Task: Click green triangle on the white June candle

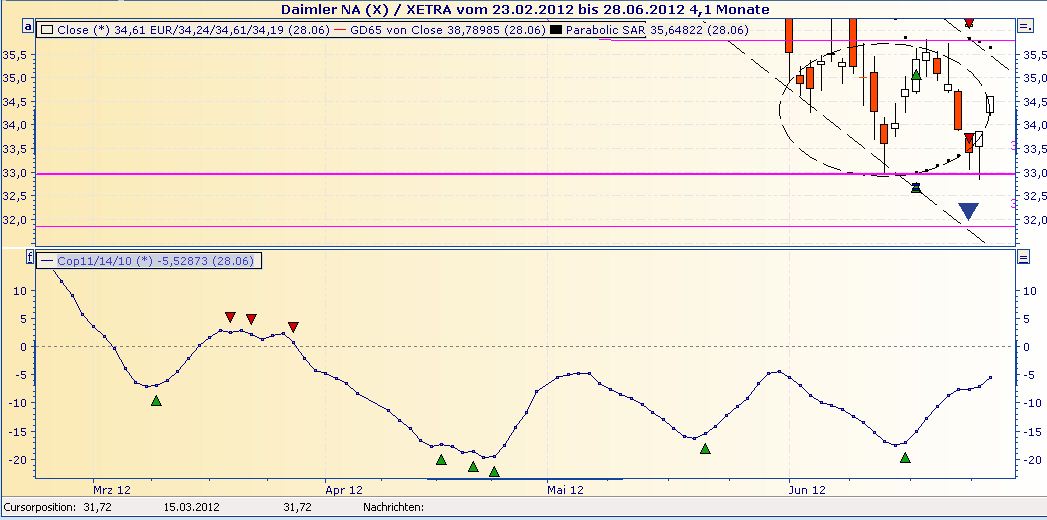Action: [x=916, y=75]
